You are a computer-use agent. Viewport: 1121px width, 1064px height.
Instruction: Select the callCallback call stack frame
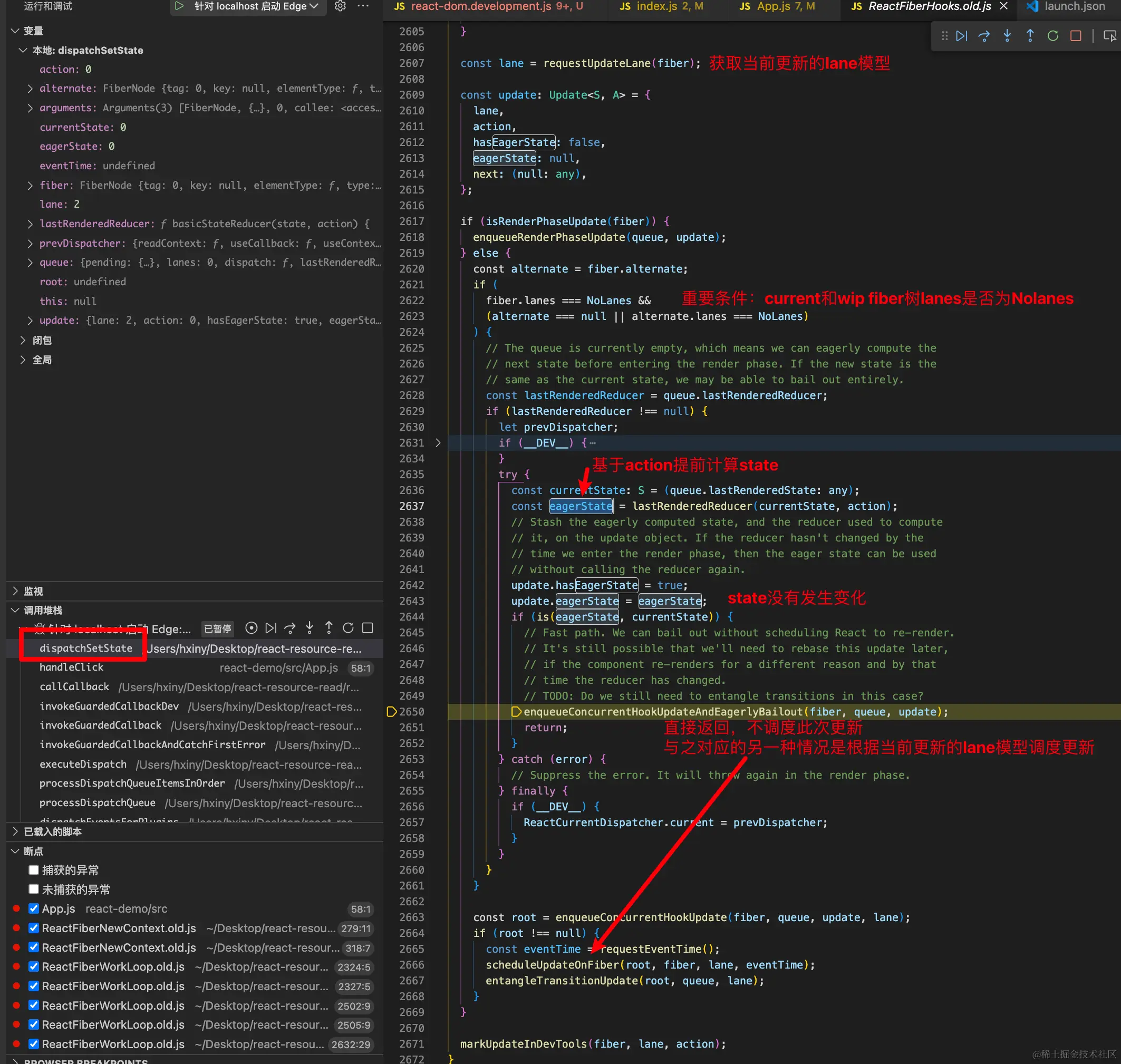pyautogui.click(x=195, y=687)
